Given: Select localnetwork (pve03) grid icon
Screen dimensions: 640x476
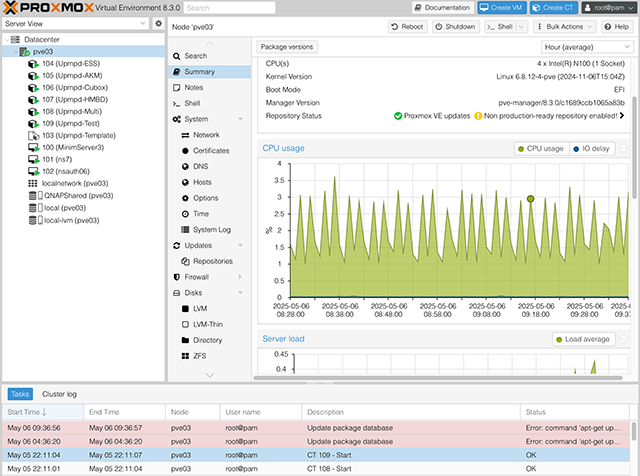Looking at the screenshot, I should pyautogui.click(x=33, y=183).
